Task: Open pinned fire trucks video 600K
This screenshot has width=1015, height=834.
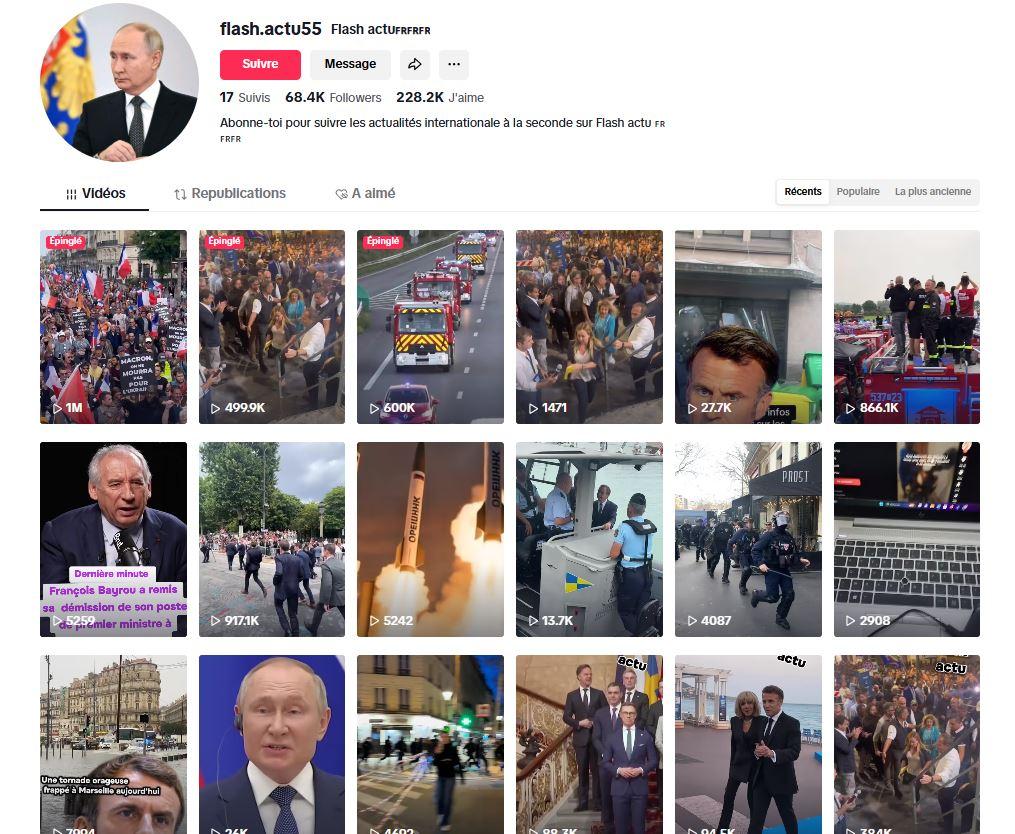Action: tap(430, 327)
